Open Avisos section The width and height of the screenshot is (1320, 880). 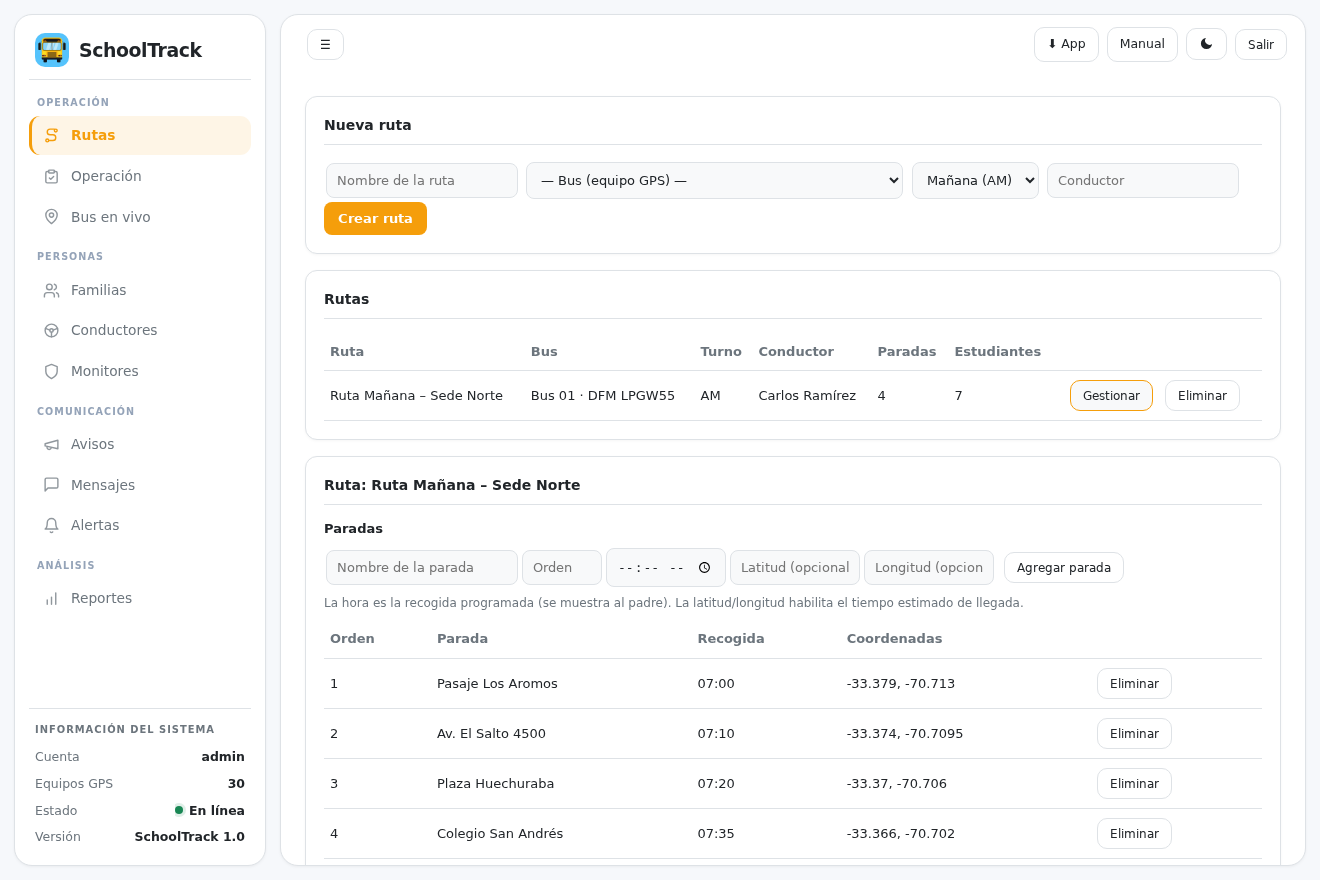coord(140,444)
